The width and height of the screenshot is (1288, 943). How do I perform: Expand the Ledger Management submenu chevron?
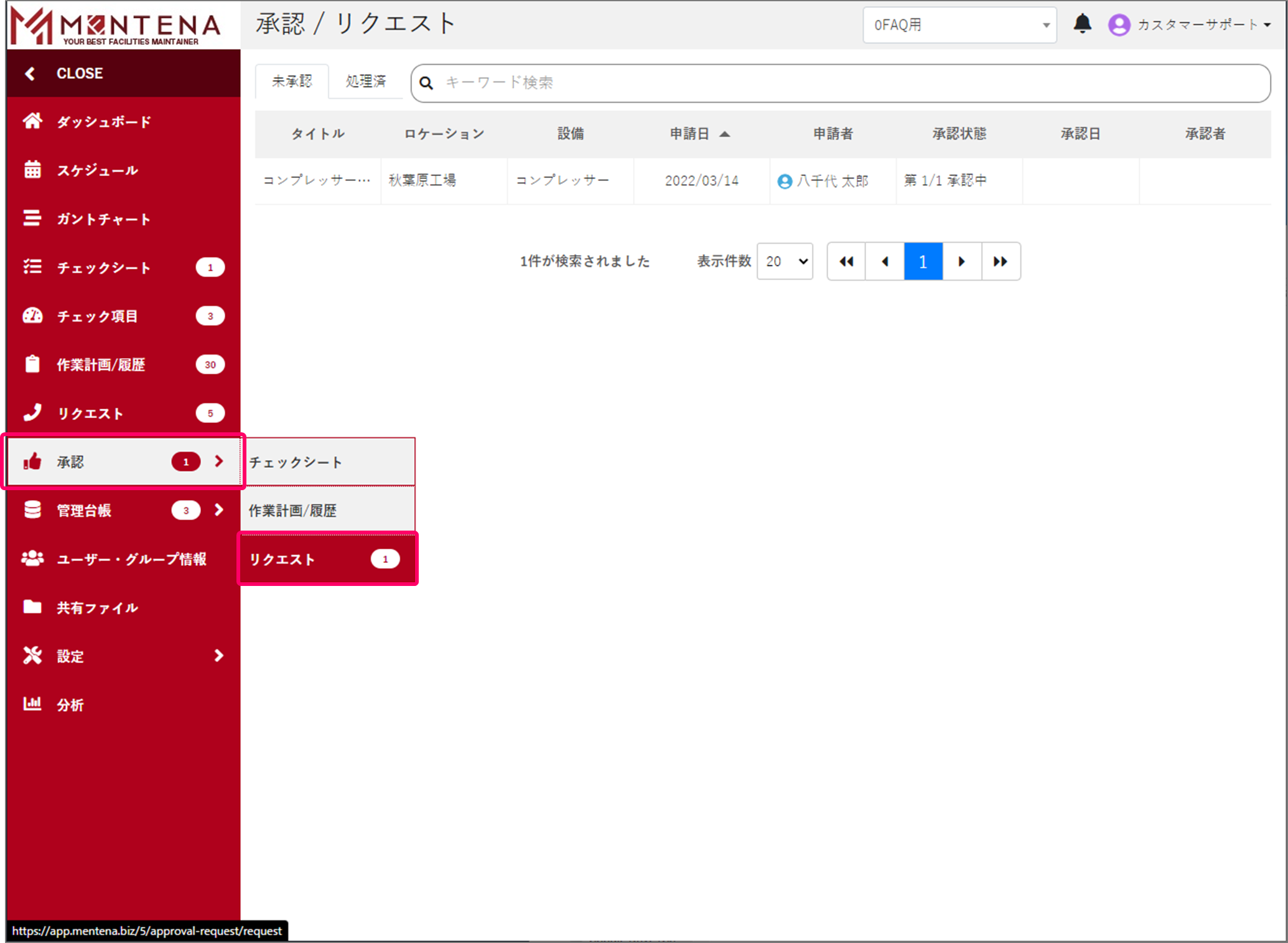click(218, 510)
